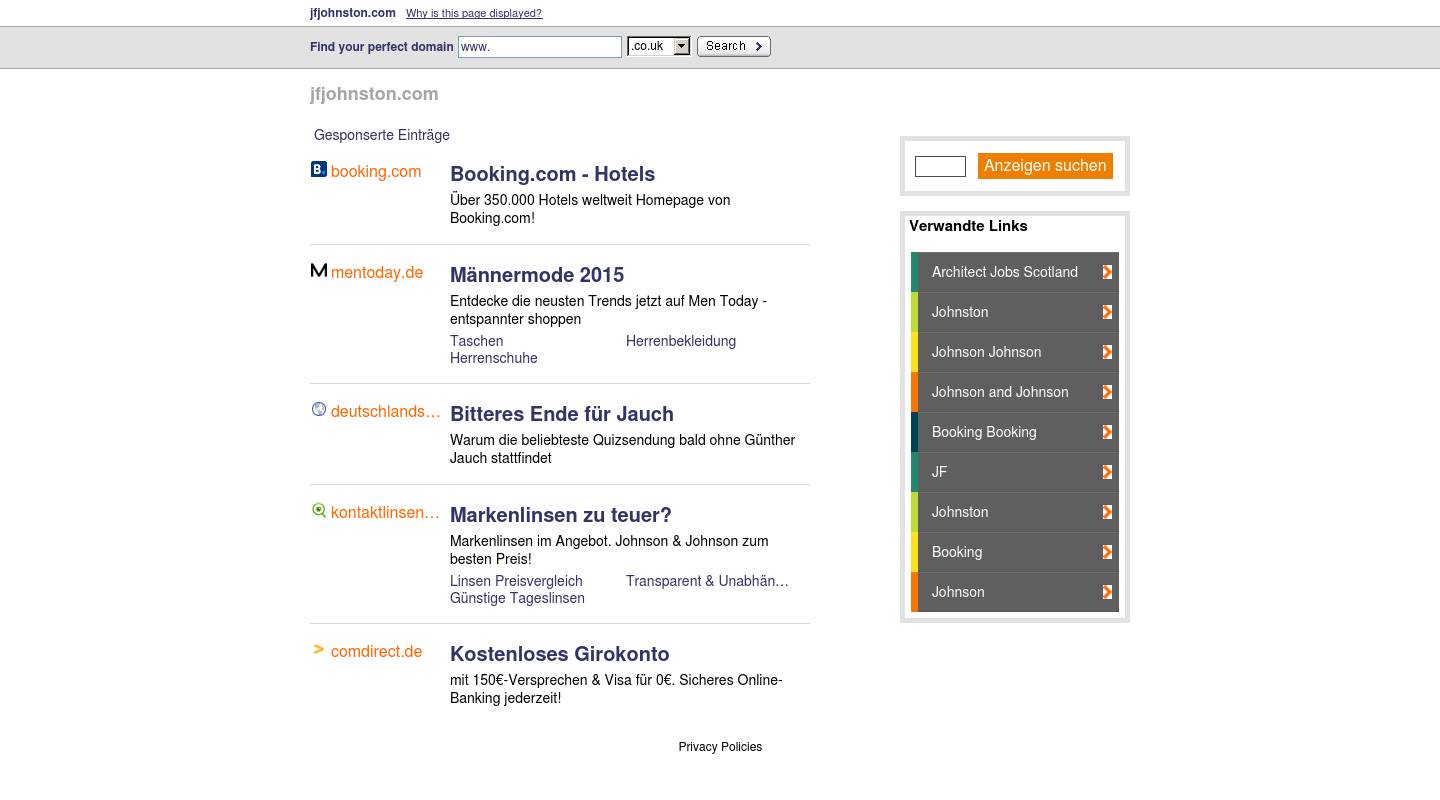Click the orange arrow icon beside comdirect.de
Image resolution: width=1440 pixels, height=800 pixels.
[x=319, y=649]
